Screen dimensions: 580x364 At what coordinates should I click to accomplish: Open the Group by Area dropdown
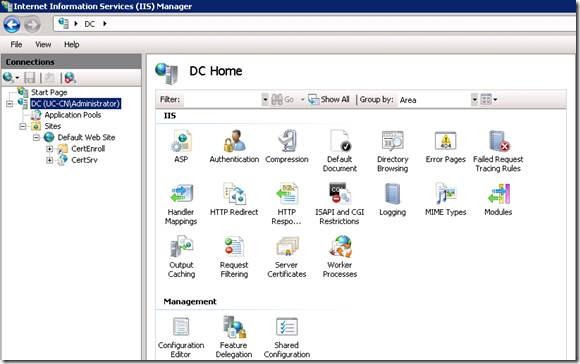coord(474,100)
